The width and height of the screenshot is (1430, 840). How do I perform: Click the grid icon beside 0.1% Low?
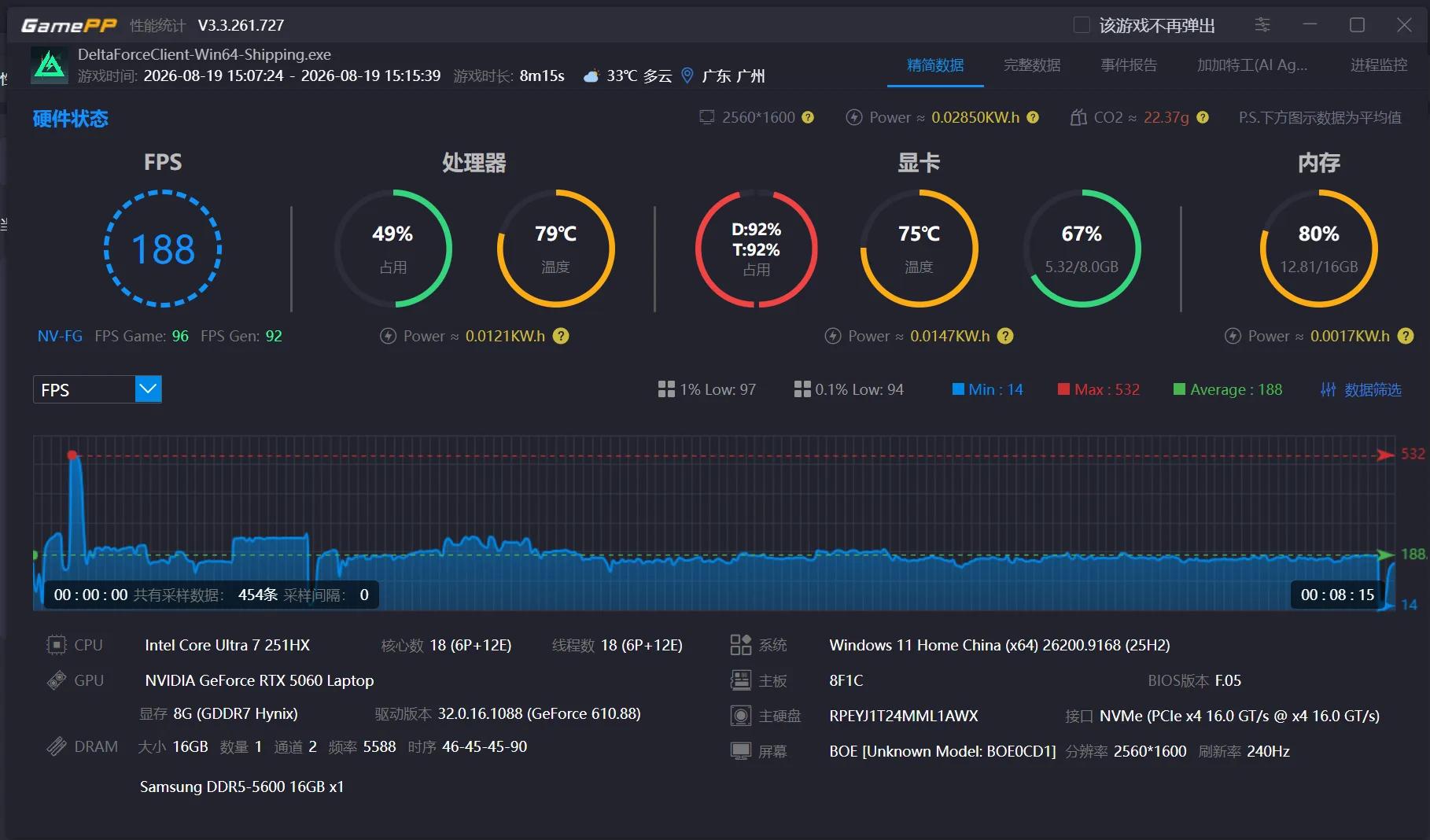[x=802, y=389]
